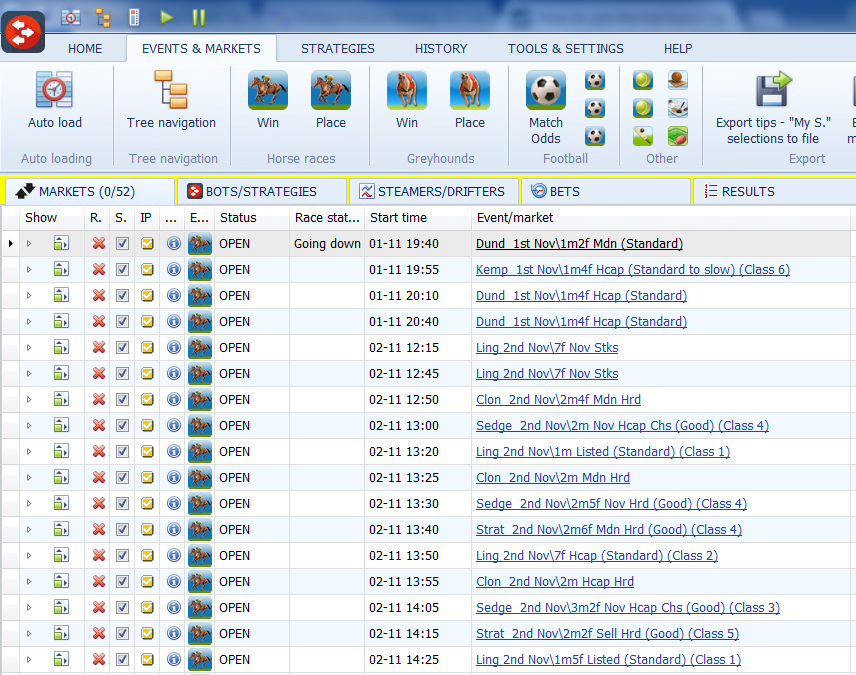Click the red X on the 19:40 Dund row
856x675 pixels.
pyautogui.click(x=99, y=244)
